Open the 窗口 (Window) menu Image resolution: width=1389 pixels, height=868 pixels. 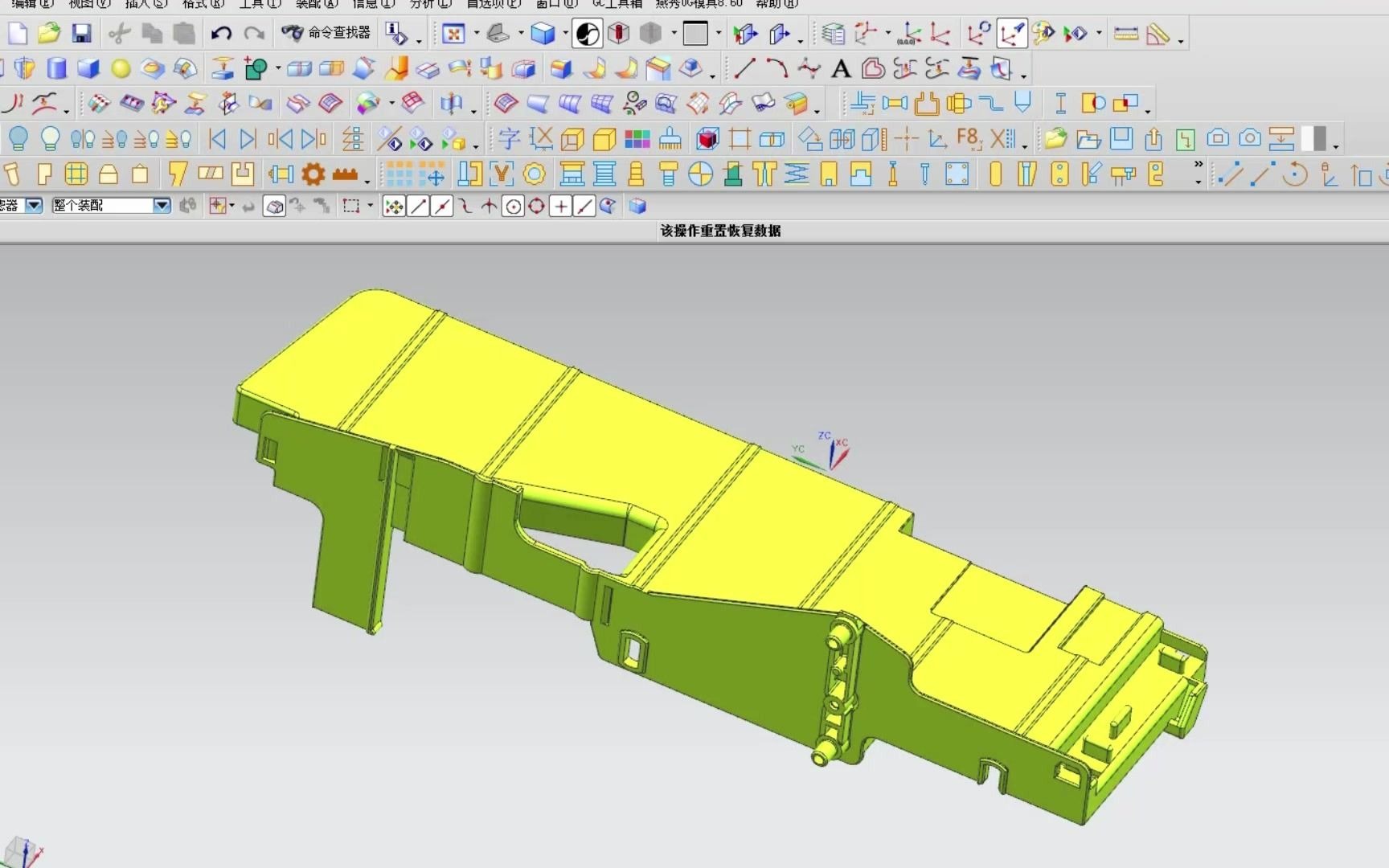tap(557, 4)
